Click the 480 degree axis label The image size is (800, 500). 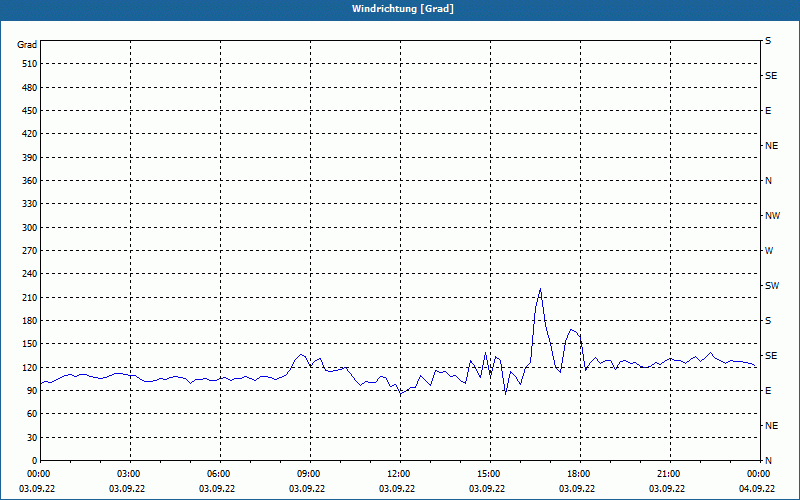pyautogui.click(x=30, y=88)
